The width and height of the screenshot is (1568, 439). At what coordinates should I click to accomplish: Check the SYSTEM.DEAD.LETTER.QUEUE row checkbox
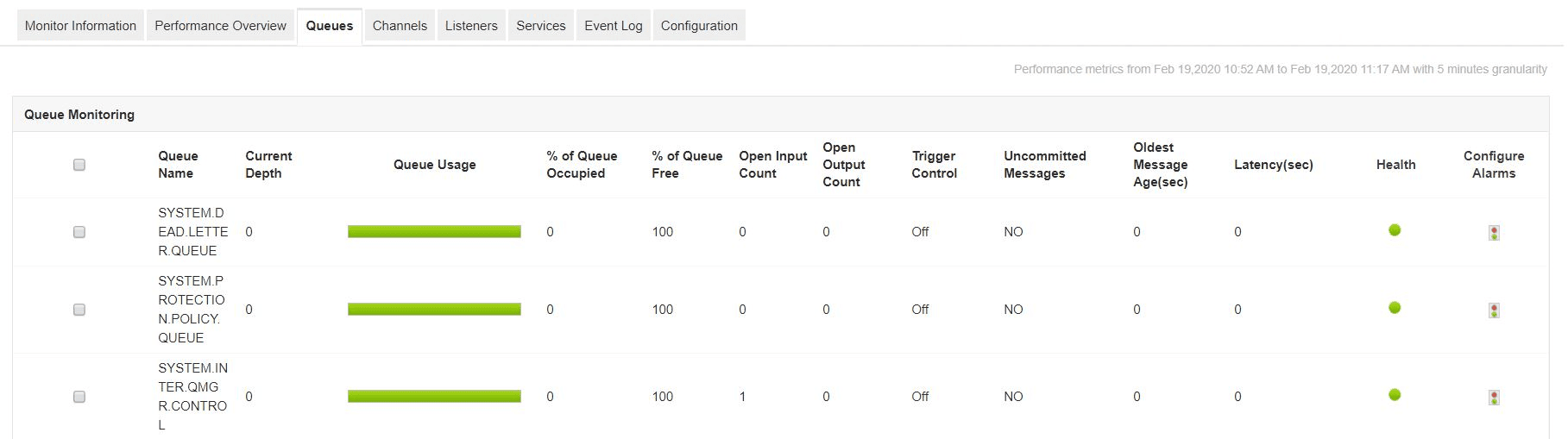pos(79,232)
